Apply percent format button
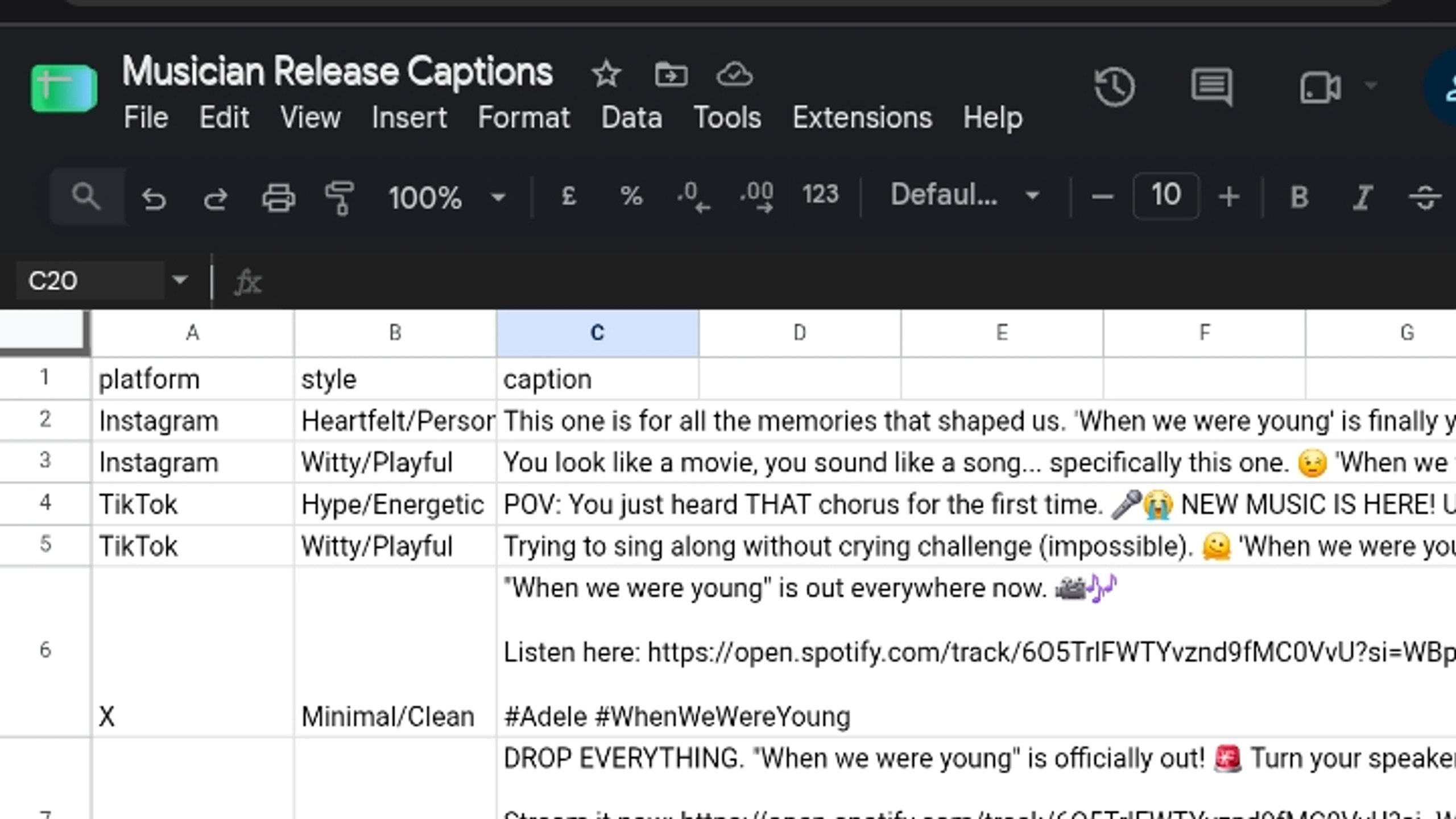The height and width of the screenshot is (819, 1456). point(631,196)
